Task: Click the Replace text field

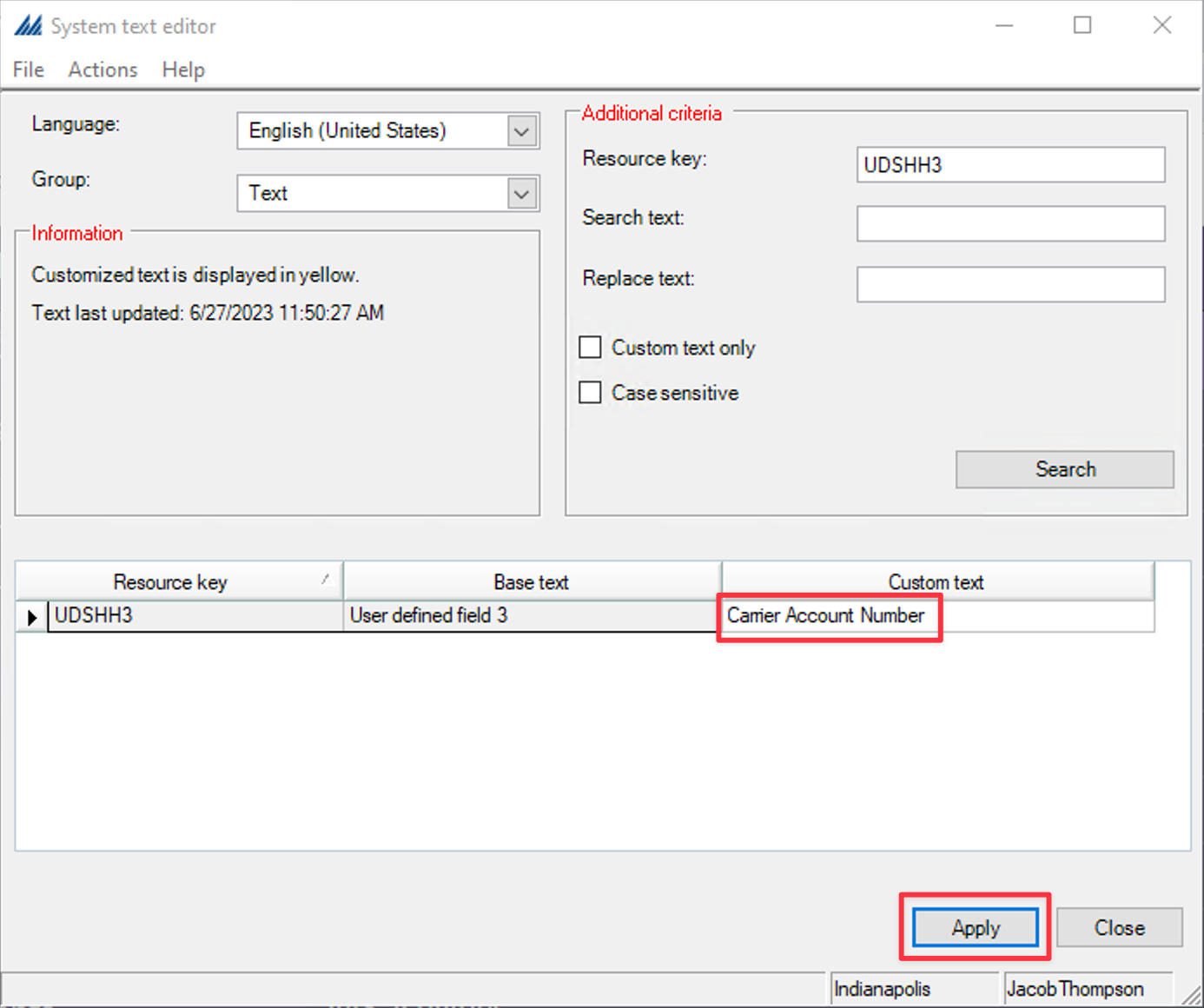Action: point(1010,284)
